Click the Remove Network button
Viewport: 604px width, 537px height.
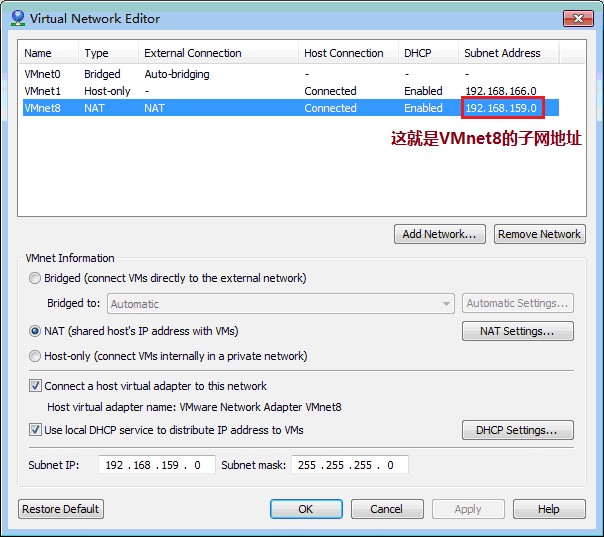(539, 234)
